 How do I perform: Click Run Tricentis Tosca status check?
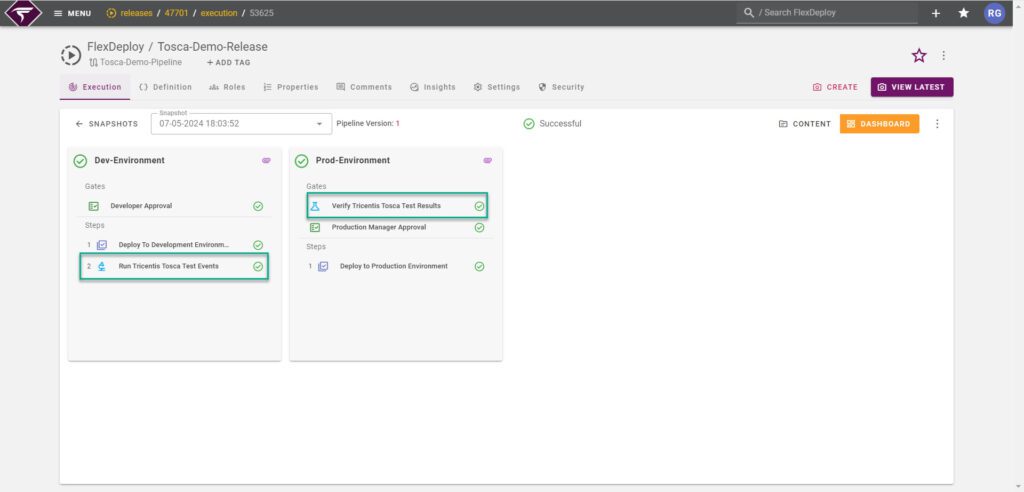(258, 267)
